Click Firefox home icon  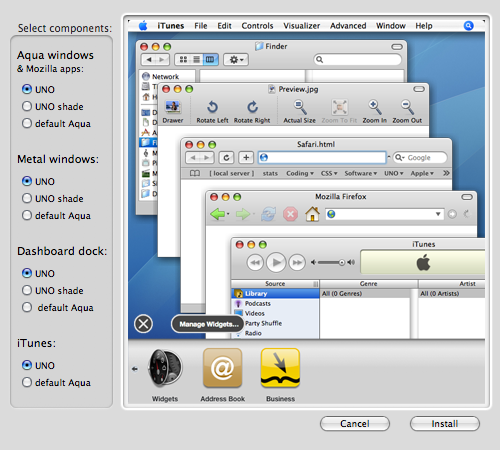pyautogui.click(x=312, y=214)
